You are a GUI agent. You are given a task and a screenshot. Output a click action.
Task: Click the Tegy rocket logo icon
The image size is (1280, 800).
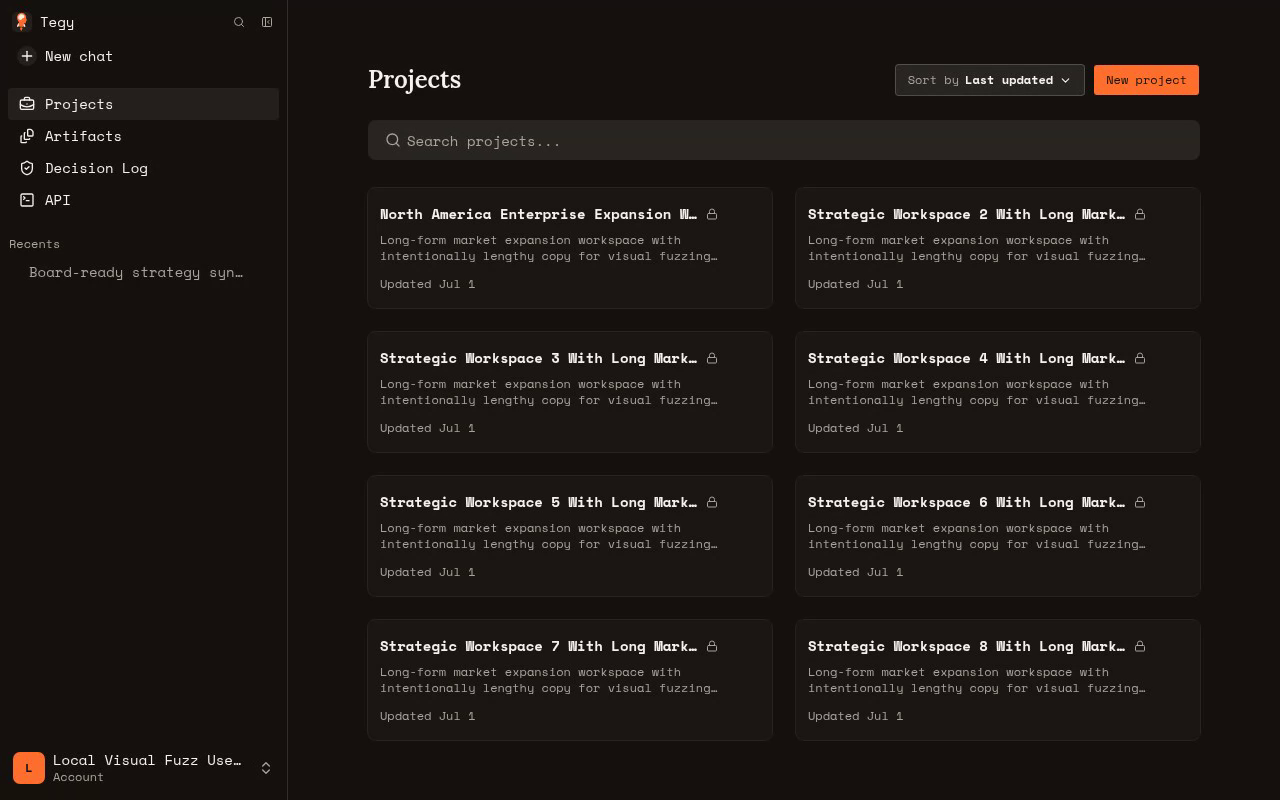pos(22,22)
